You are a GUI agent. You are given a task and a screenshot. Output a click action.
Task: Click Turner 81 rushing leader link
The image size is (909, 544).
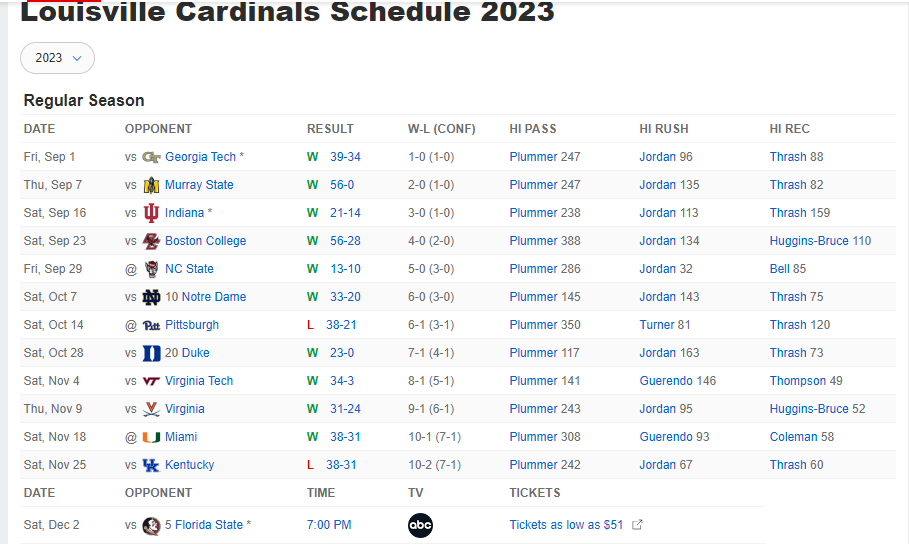pos(665,325)
